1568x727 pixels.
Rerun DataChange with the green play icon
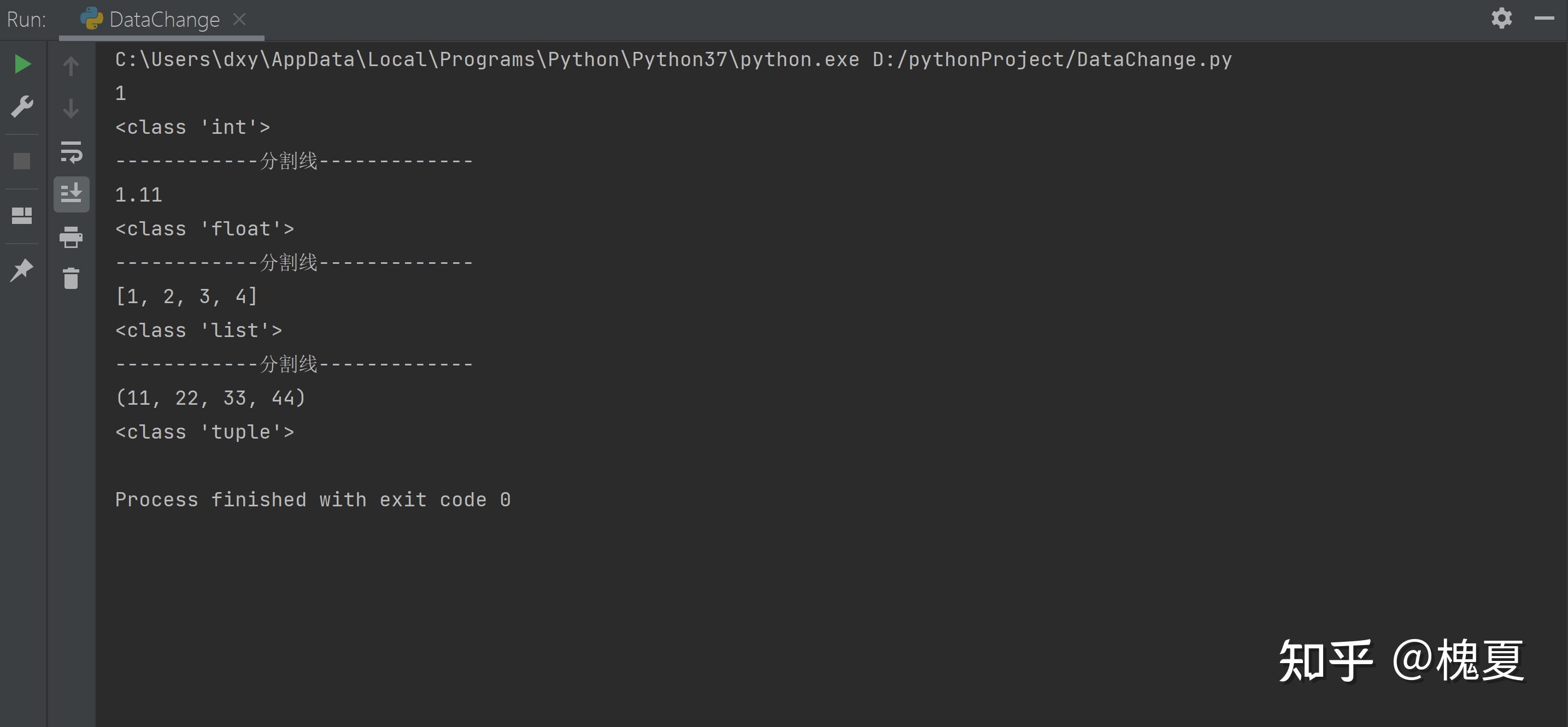pyautogui.click(x=22, y=64)
